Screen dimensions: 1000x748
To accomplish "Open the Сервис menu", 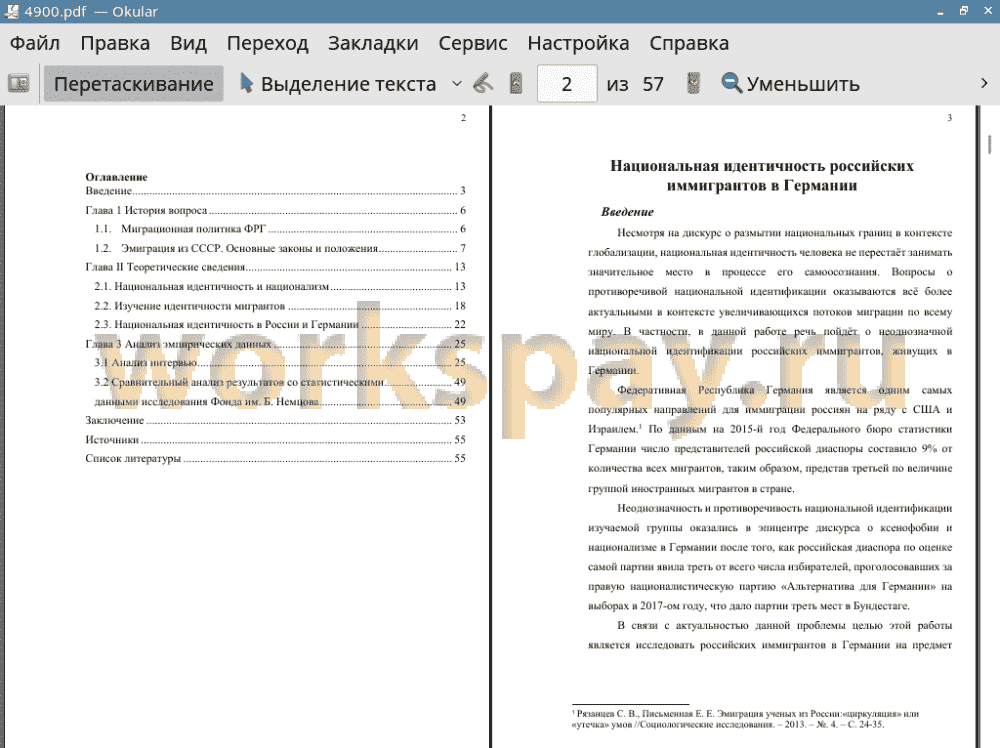I will click(473, 43).
